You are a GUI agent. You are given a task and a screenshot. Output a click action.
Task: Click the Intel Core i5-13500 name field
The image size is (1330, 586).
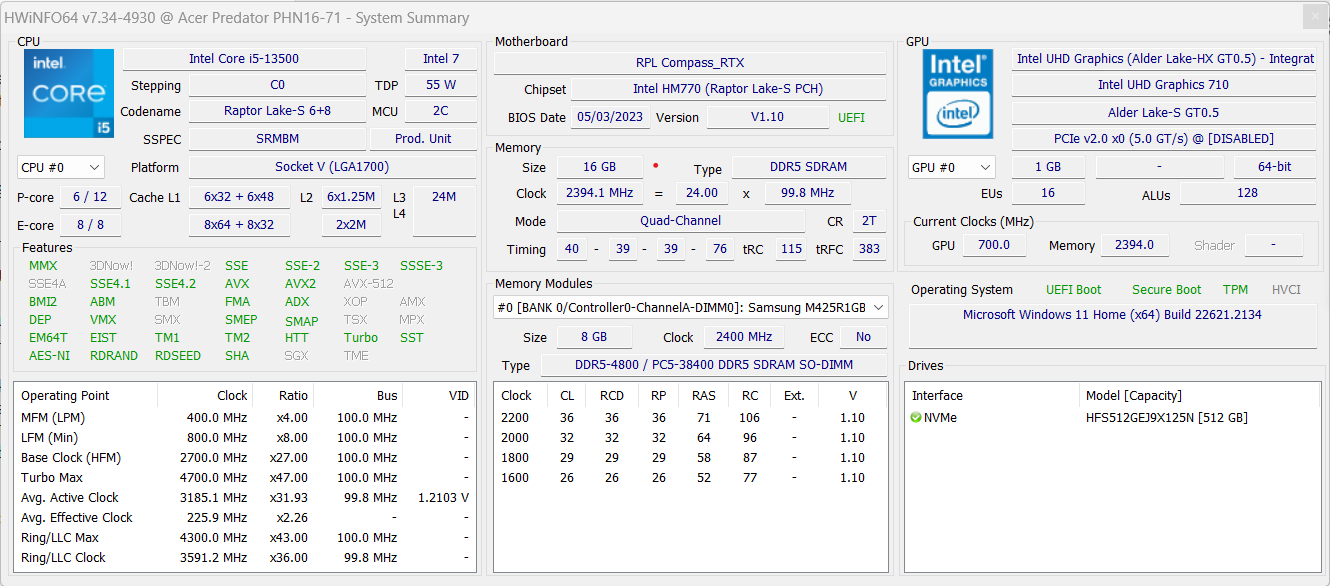click(x=244, y=59)
